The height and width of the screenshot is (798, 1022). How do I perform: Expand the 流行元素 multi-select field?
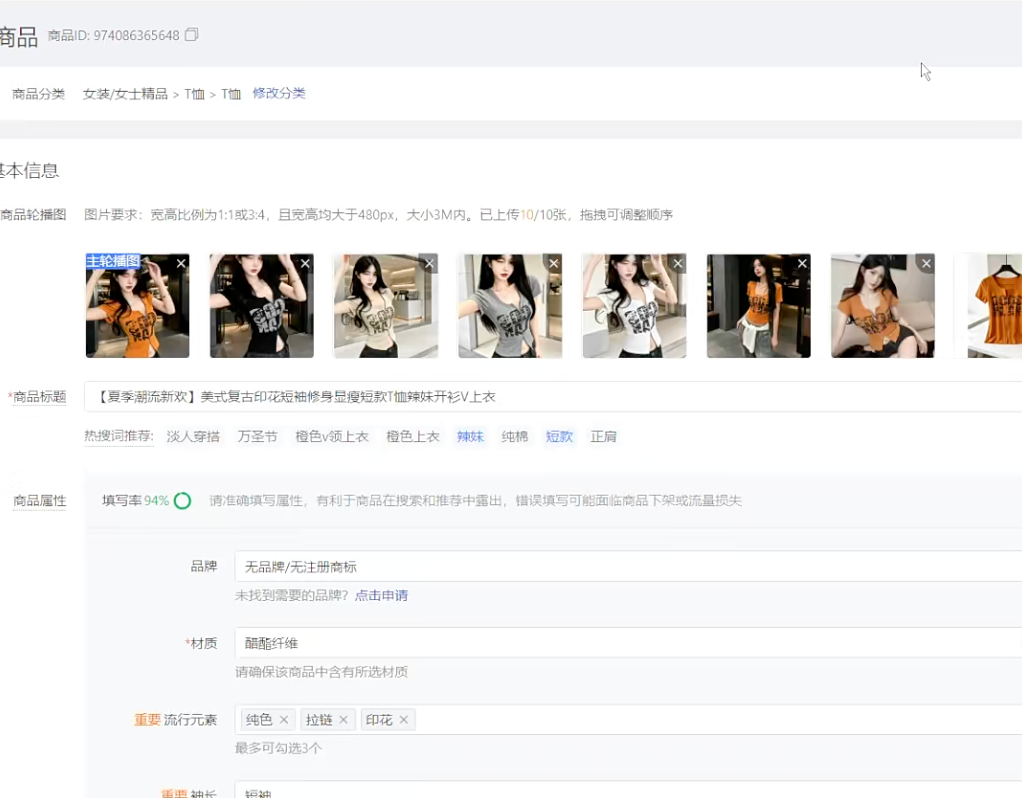[x=628, y=720]
